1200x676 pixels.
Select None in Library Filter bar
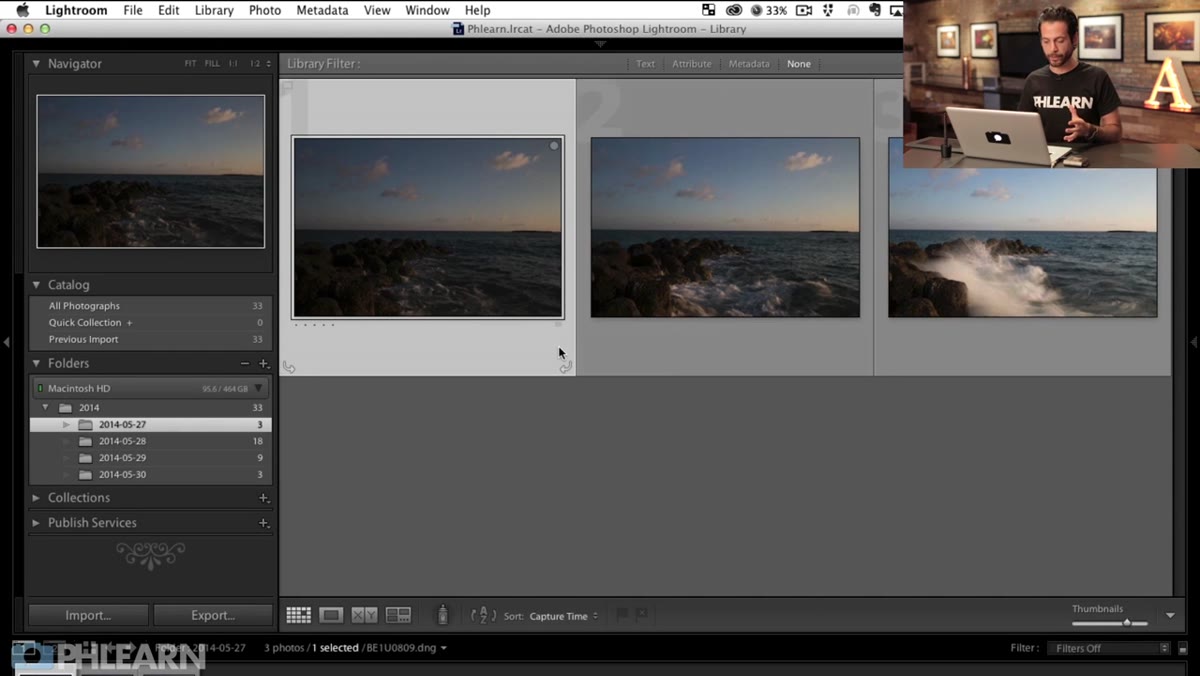[x=799, y=64]
